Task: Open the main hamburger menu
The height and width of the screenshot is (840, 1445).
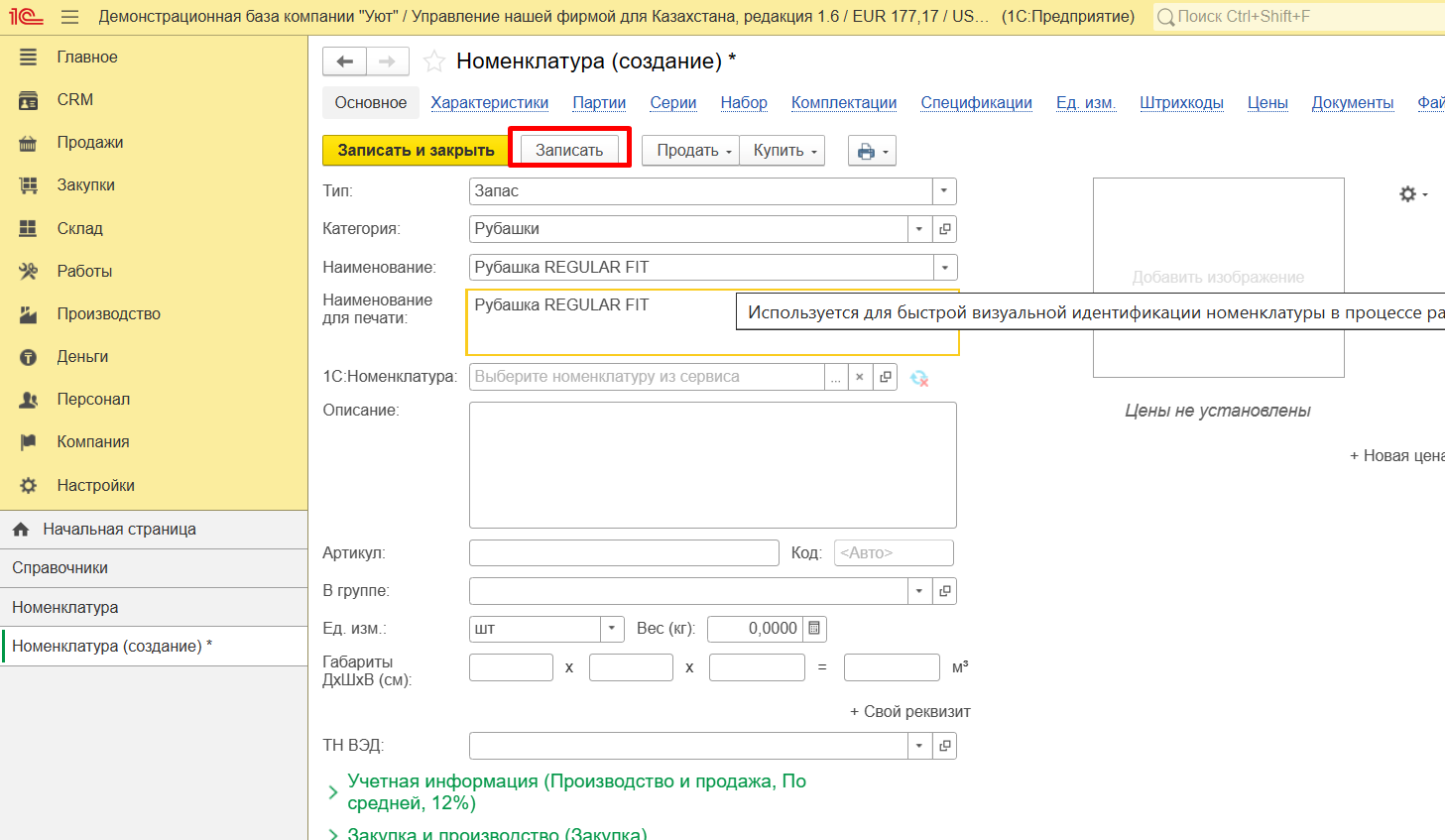Action: pyautogui.click(x=69, y=17)
